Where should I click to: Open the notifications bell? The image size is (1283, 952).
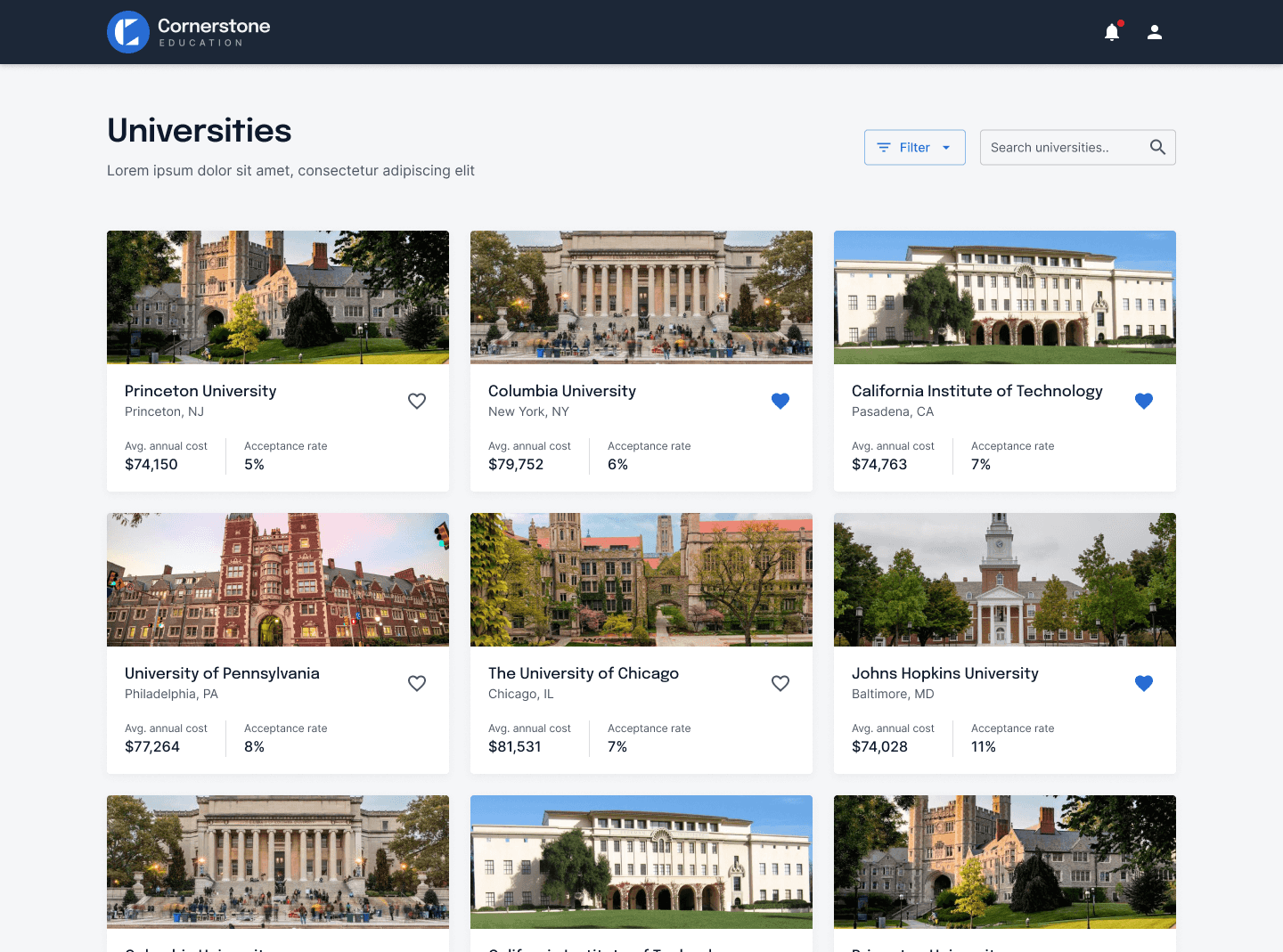1112,33
